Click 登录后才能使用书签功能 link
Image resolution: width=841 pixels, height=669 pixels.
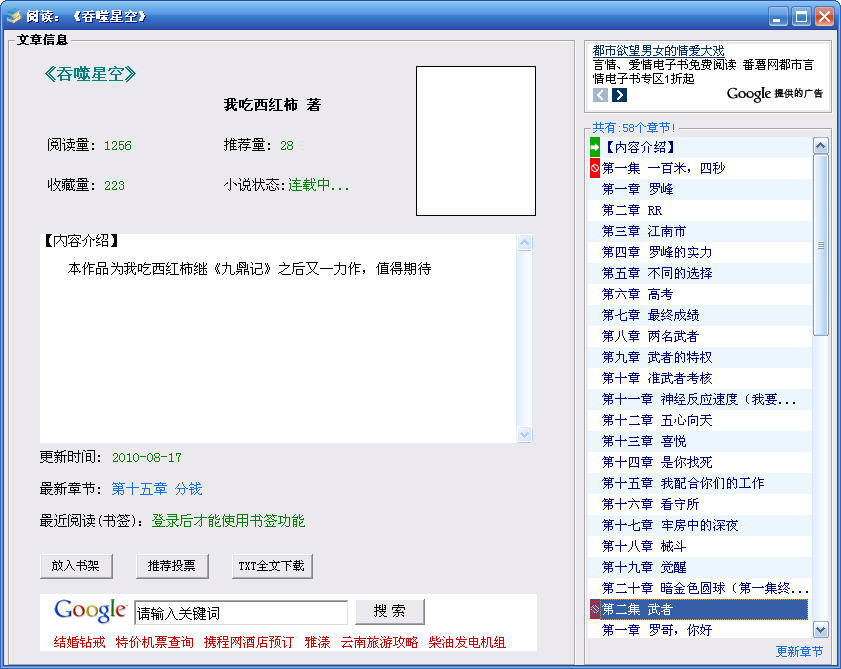228,520
